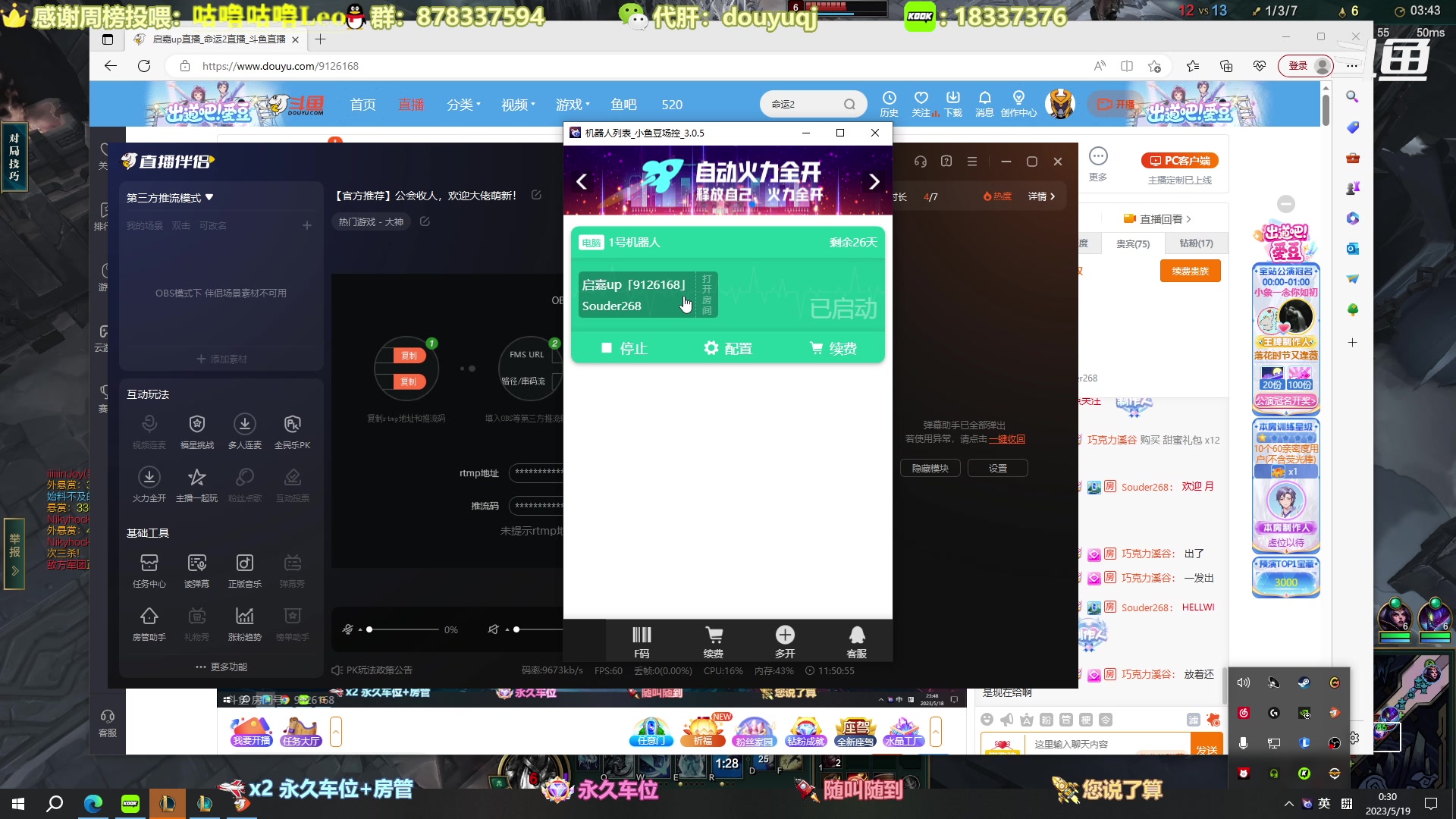Click 多开 plus icon in robot window
This screenshot has width=1456, height=819.
(x=785, y=642)
